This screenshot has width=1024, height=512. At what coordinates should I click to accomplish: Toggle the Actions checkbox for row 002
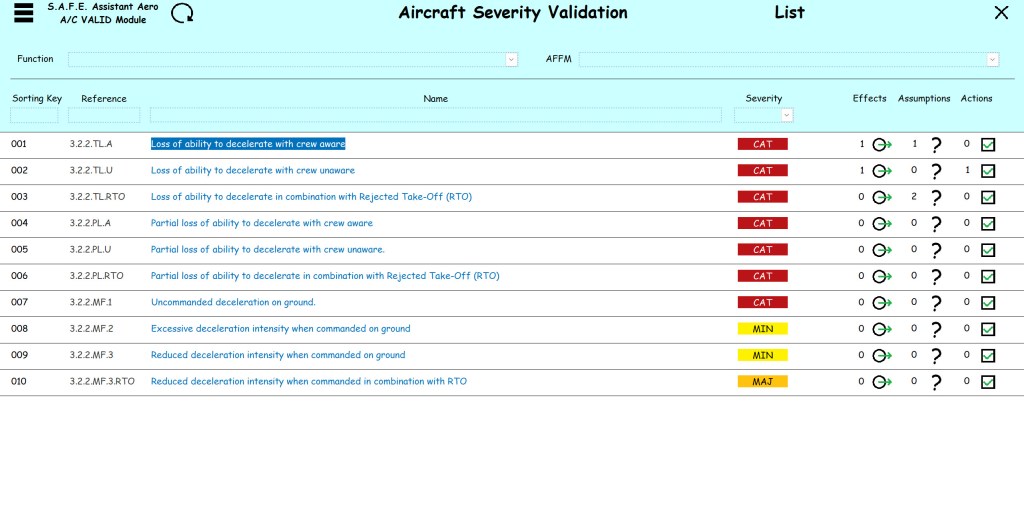tap(988, 171)
